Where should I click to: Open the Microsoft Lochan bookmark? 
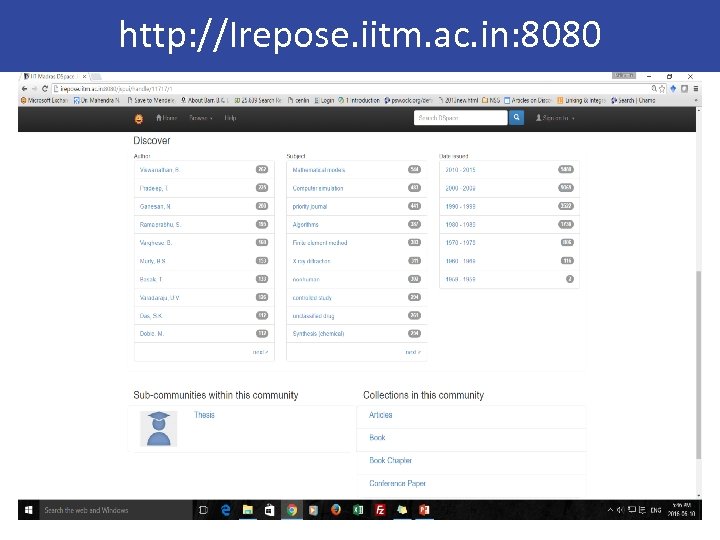tap(44, 100)
